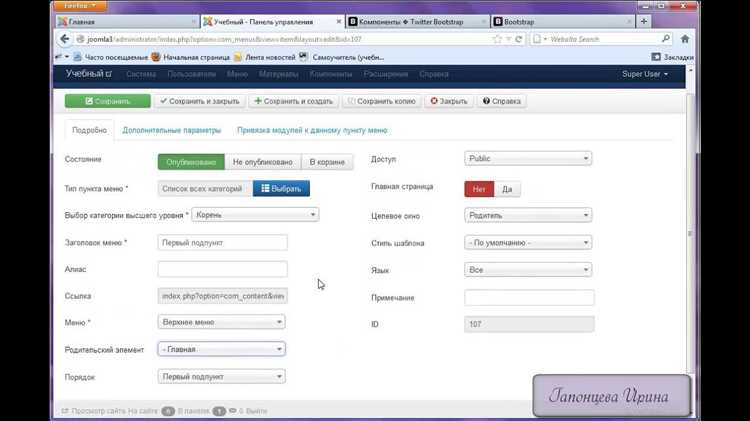Open Часто посещаемые bookmark folder

[x=110, y=57]
